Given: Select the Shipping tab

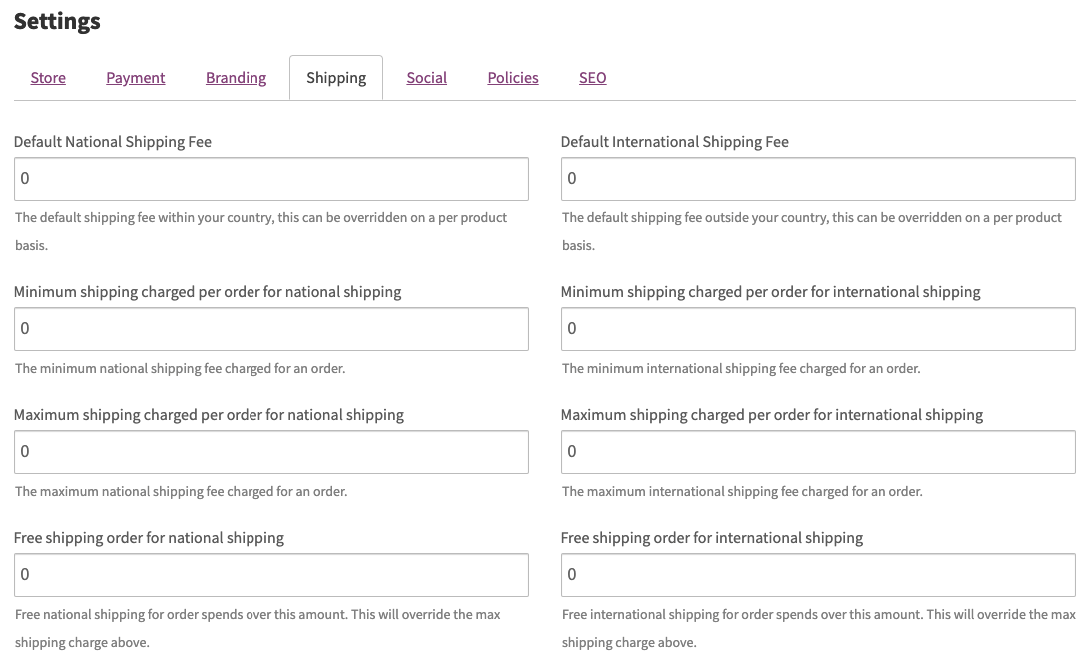Looking at the screenshot, I should (x=336, y=78).
